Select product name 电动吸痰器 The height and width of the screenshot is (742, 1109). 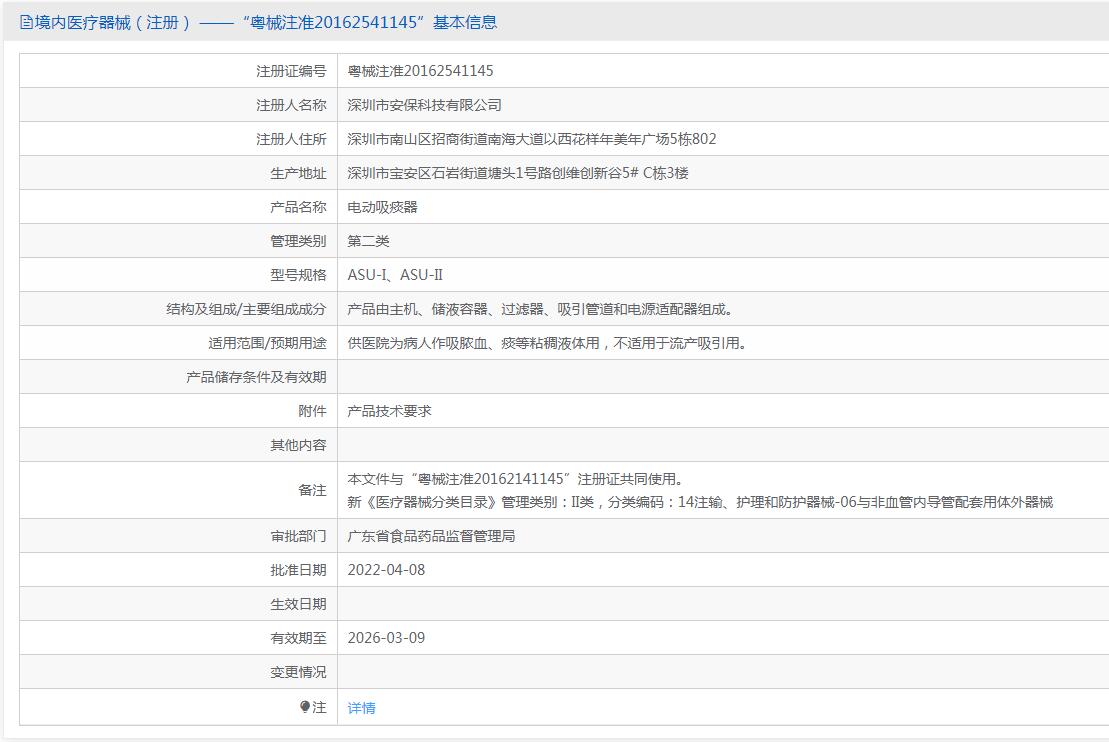[382, 207]
